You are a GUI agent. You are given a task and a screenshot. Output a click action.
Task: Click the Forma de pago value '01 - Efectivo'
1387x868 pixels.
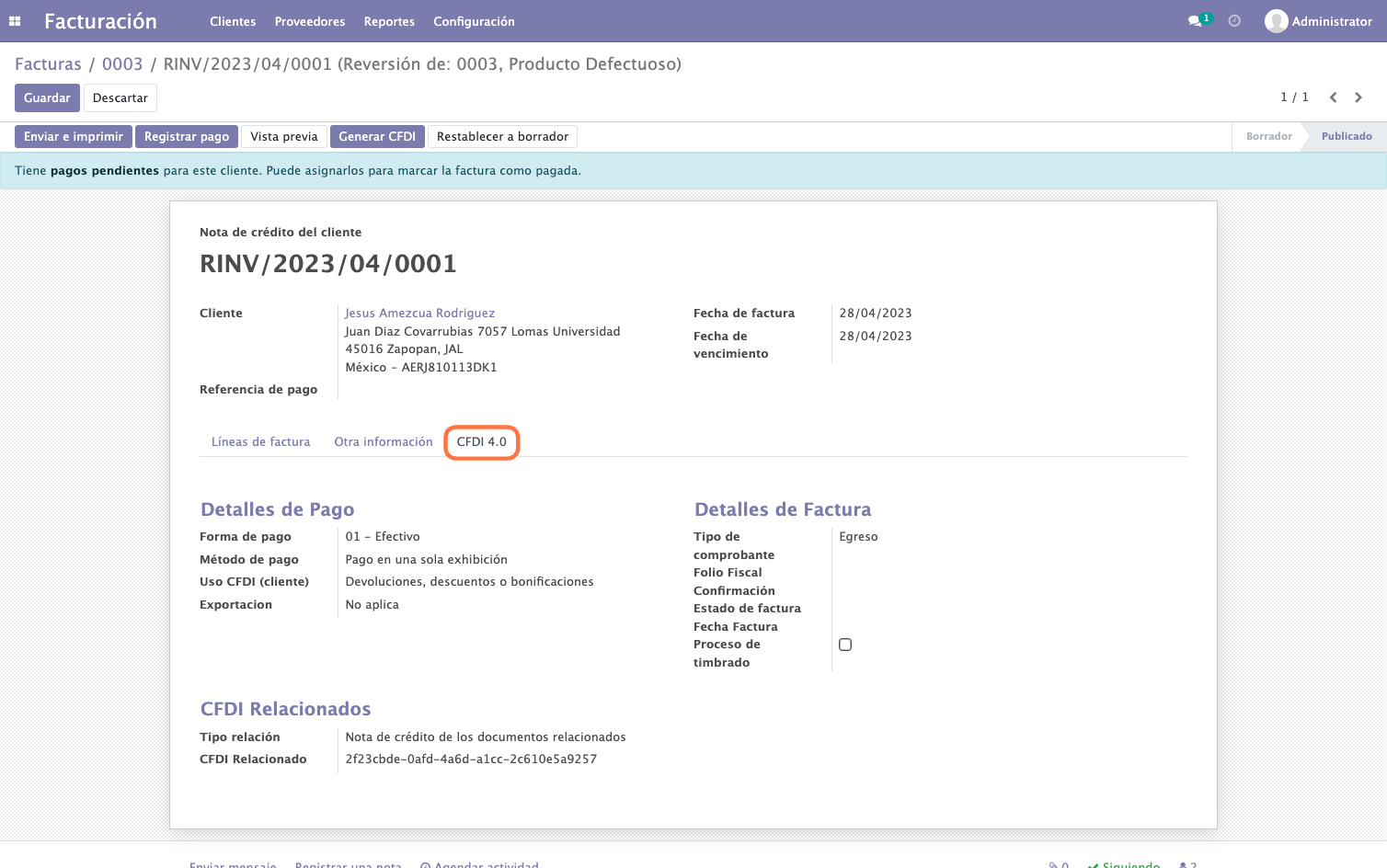click(x=383, y=537)
